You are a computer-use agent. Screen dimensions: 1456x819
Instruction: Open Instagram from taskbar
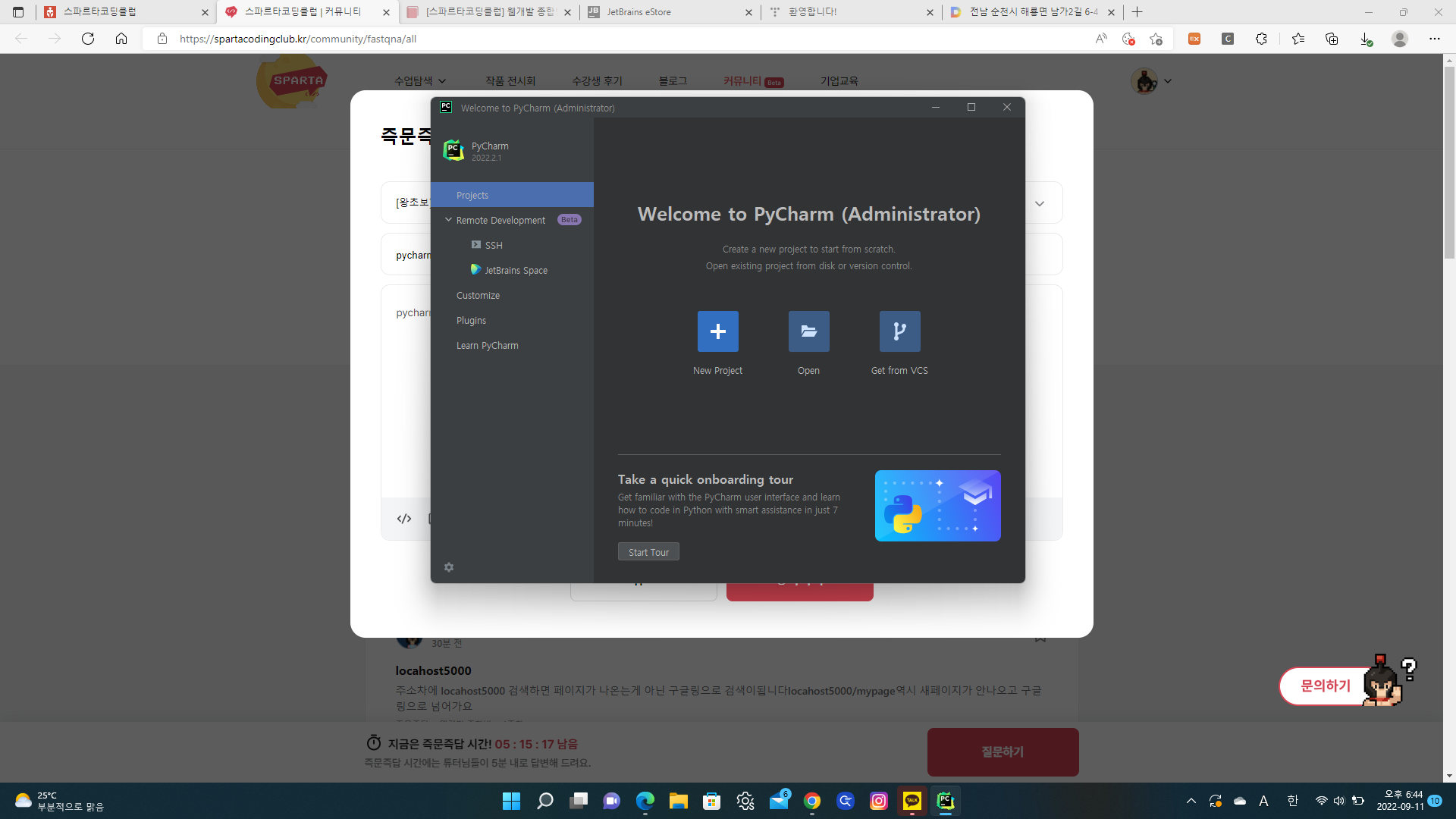pyautogui.click(x=879, y=801)
